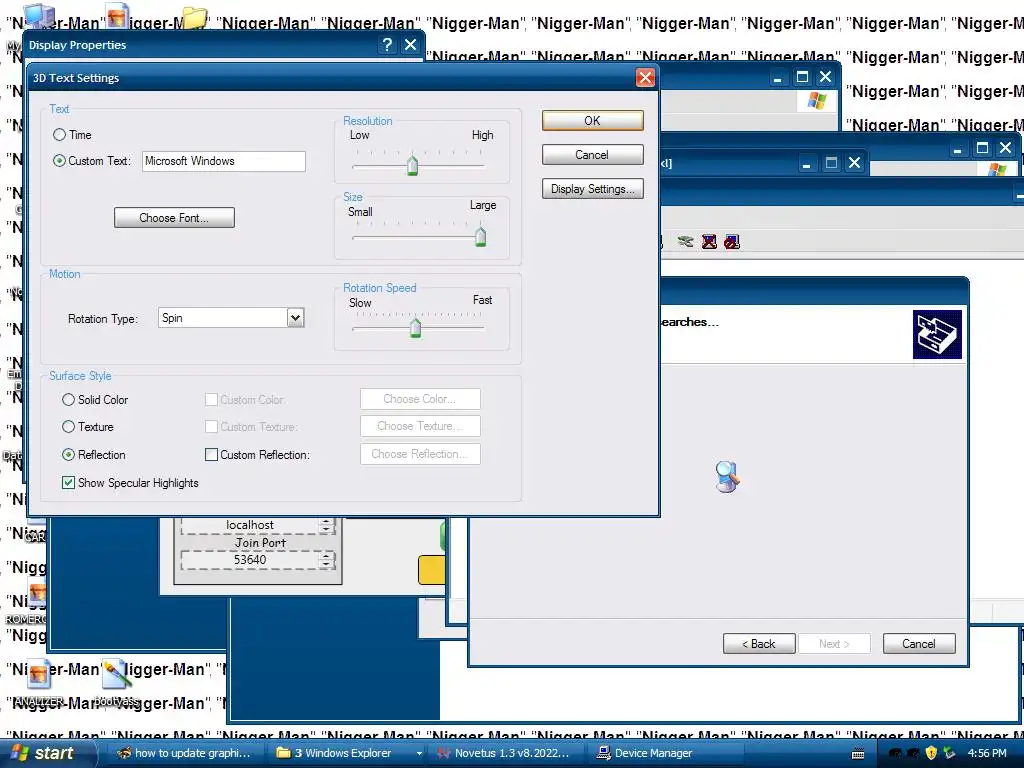Click the Windows flag logo in background window
This screenshot has width=1024, height=768.
click(x=816, y=101)
